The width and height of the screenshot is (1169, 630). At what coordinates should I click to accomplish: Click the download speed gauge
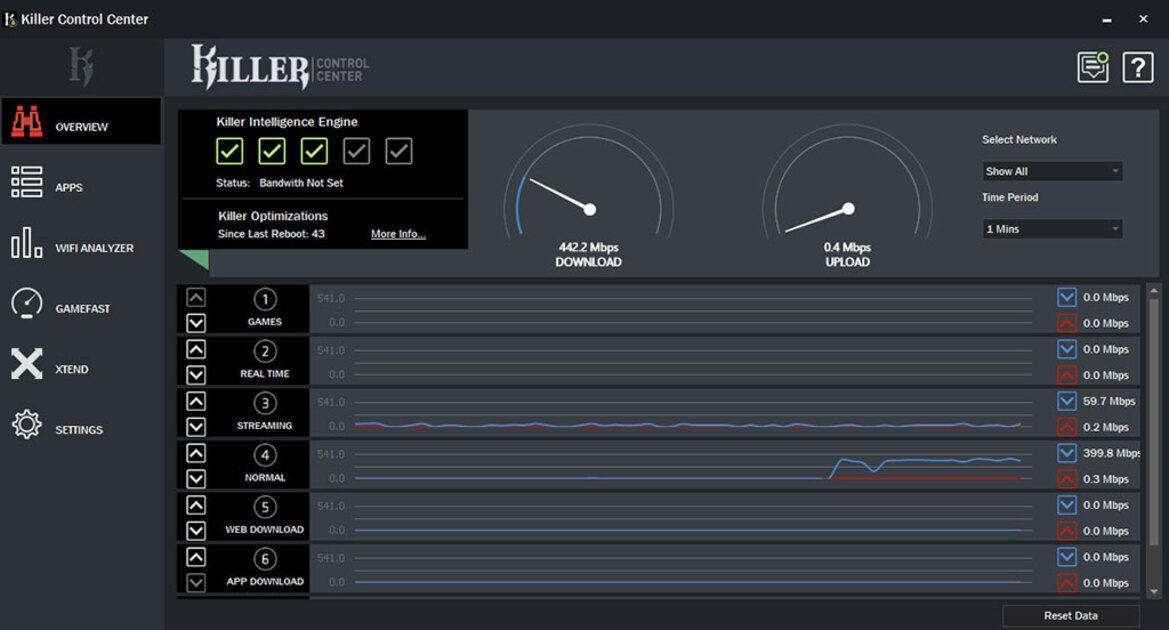point(588,183)
